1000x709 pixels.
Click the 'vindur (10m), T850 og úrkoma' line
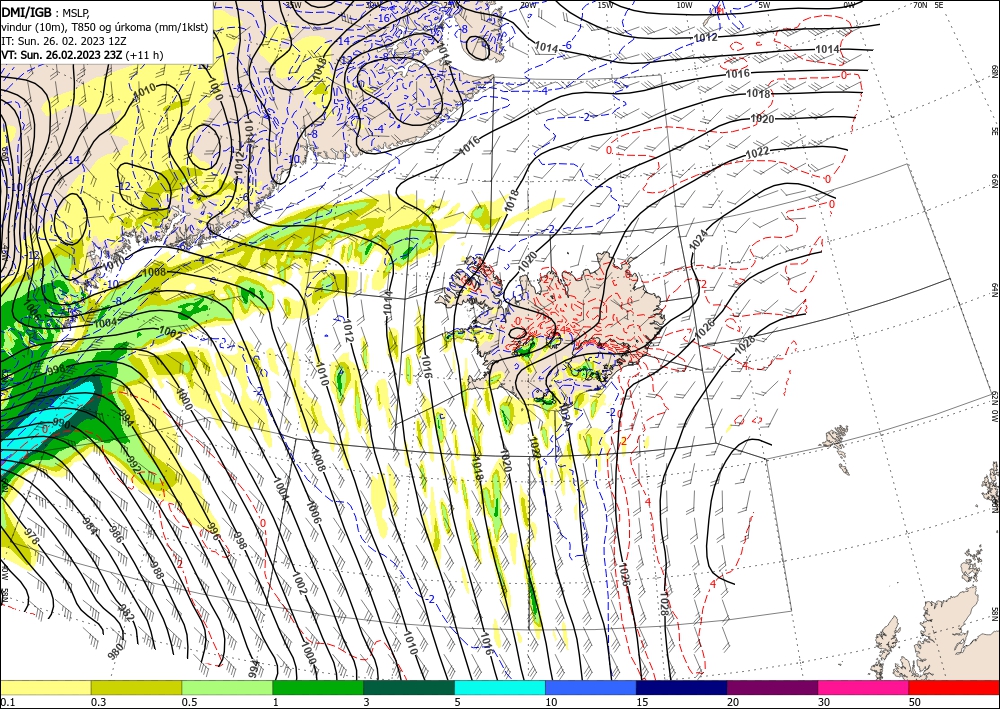point(105,26)
